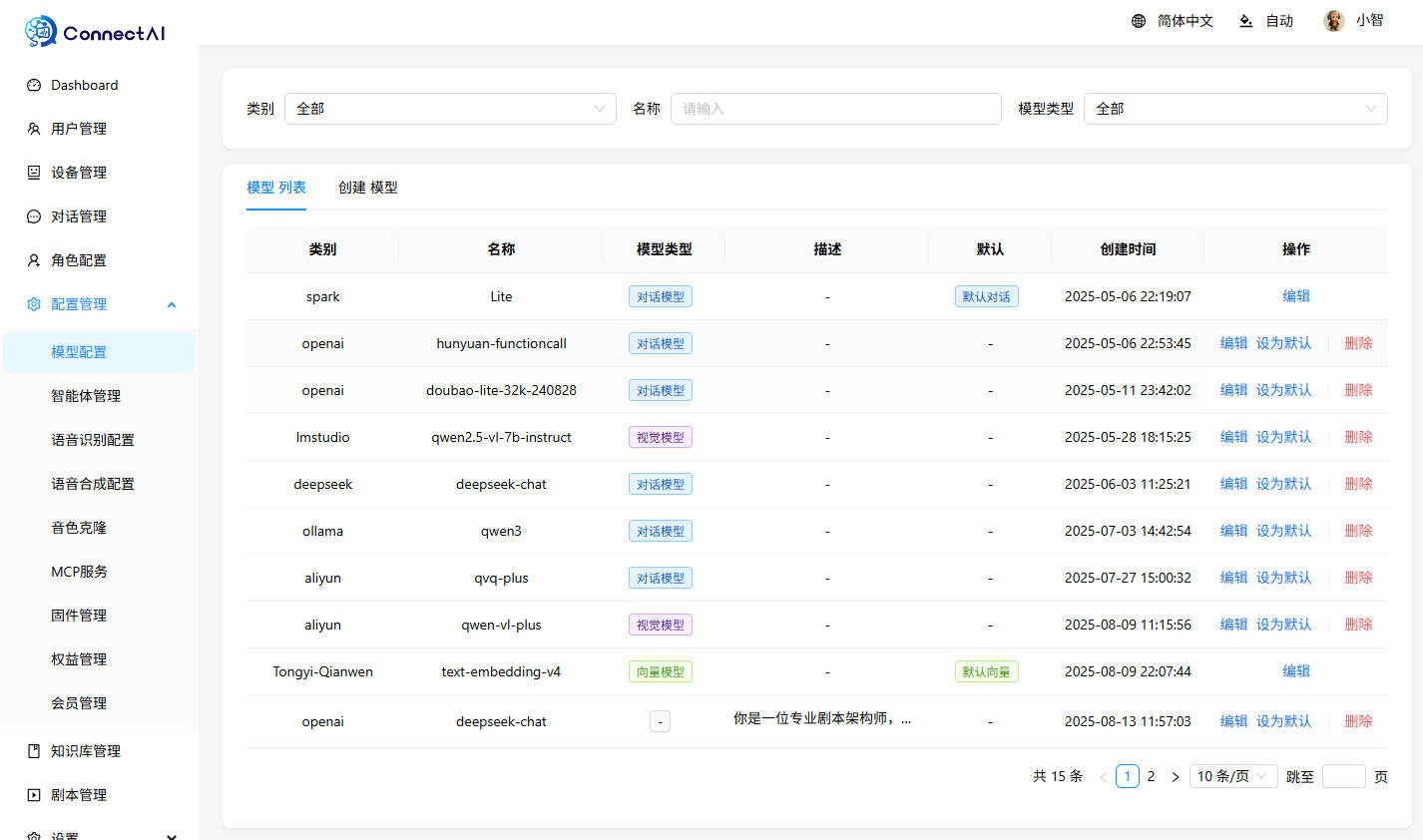Click the Tongyi-Qianwen category cell
This screenshot has height=840, width=1423.
point(322,671)
